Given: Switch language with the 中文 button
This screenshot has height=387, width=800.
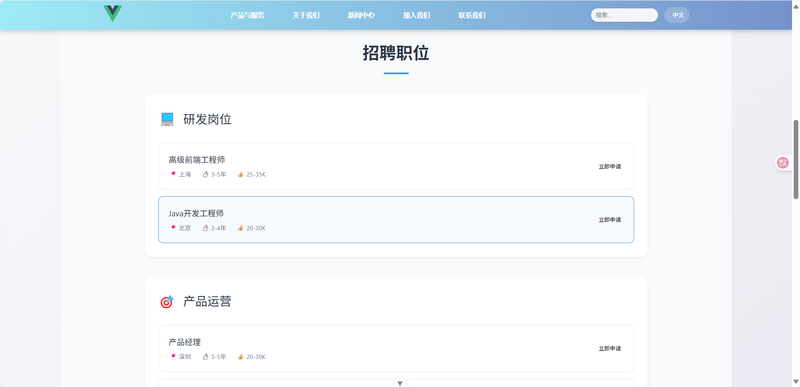Looking at the screenshot, I should (x=677, y=15).
